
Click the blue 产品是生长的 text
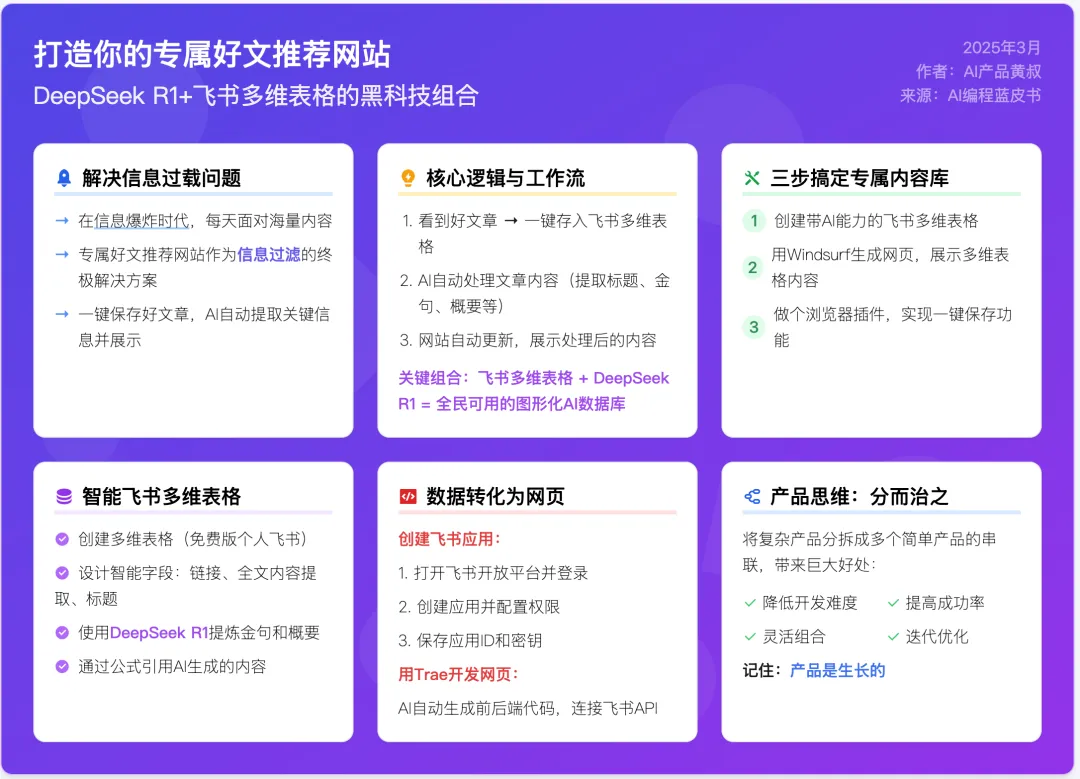coord(838,671)
